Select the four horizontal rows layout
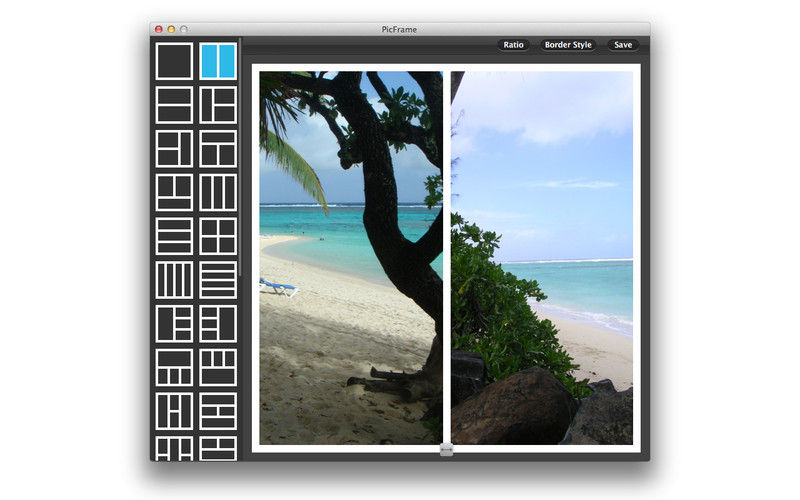 tap(218, 280)
